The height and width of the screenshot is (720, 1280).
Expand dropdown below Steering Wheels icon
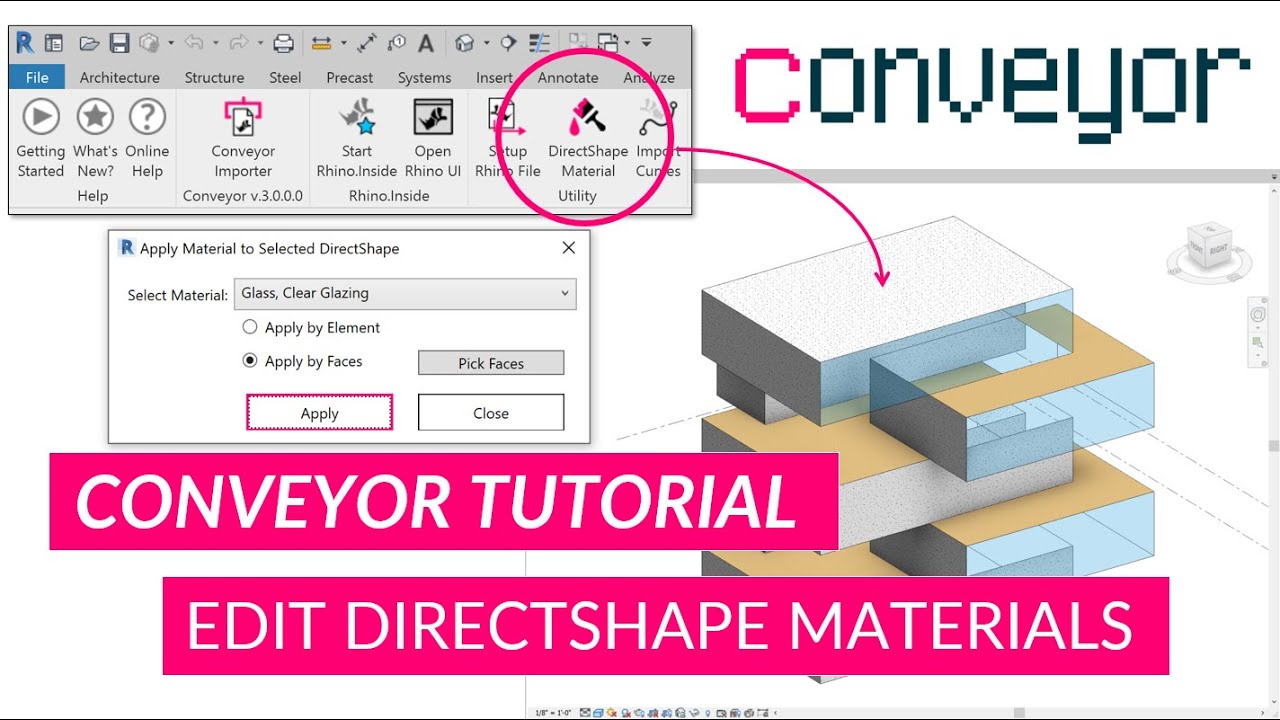tap(1258, 326)
